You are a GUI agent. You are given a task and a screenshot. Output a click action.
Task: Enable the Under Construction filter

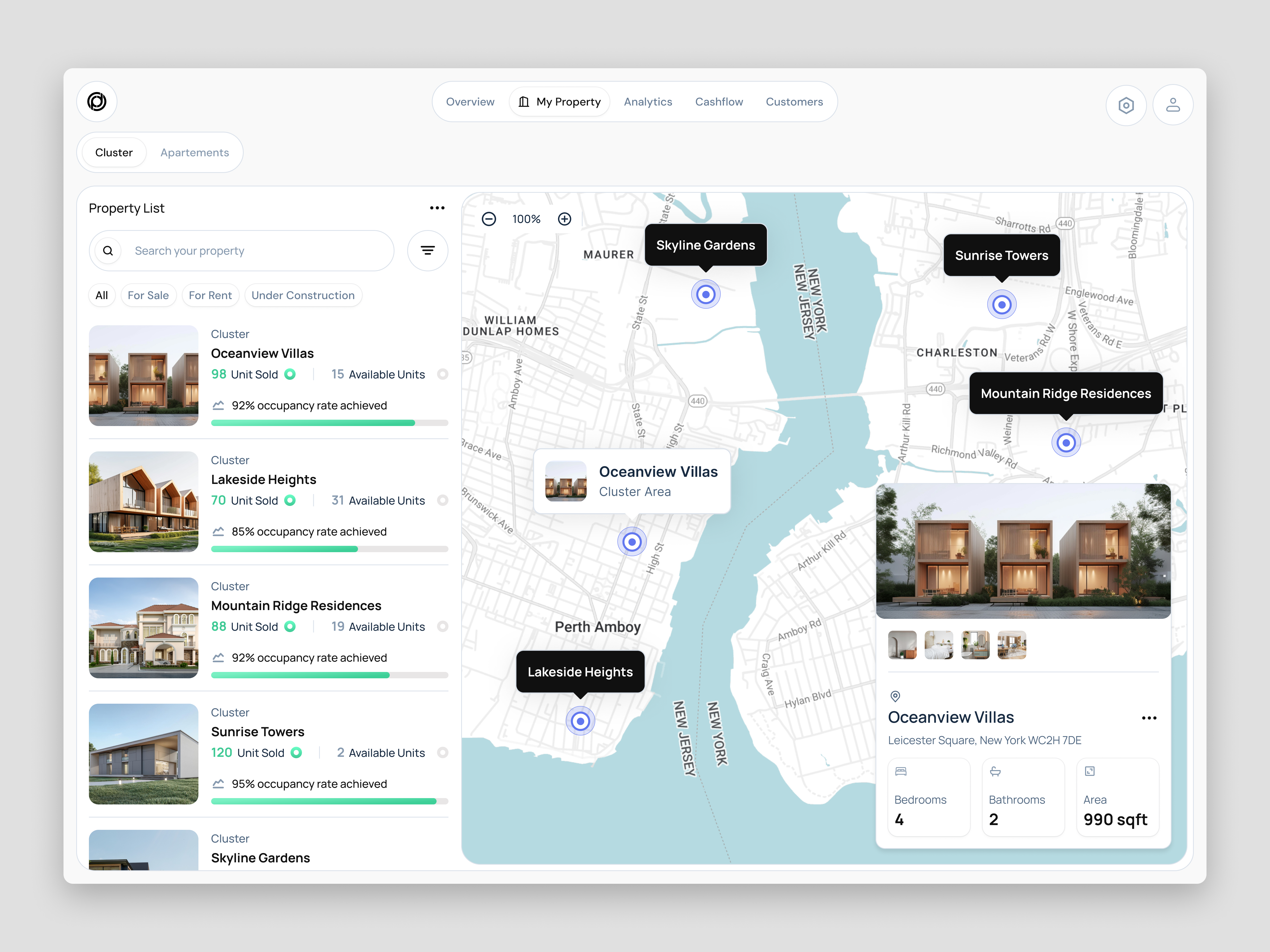click(x=303, y=295)
